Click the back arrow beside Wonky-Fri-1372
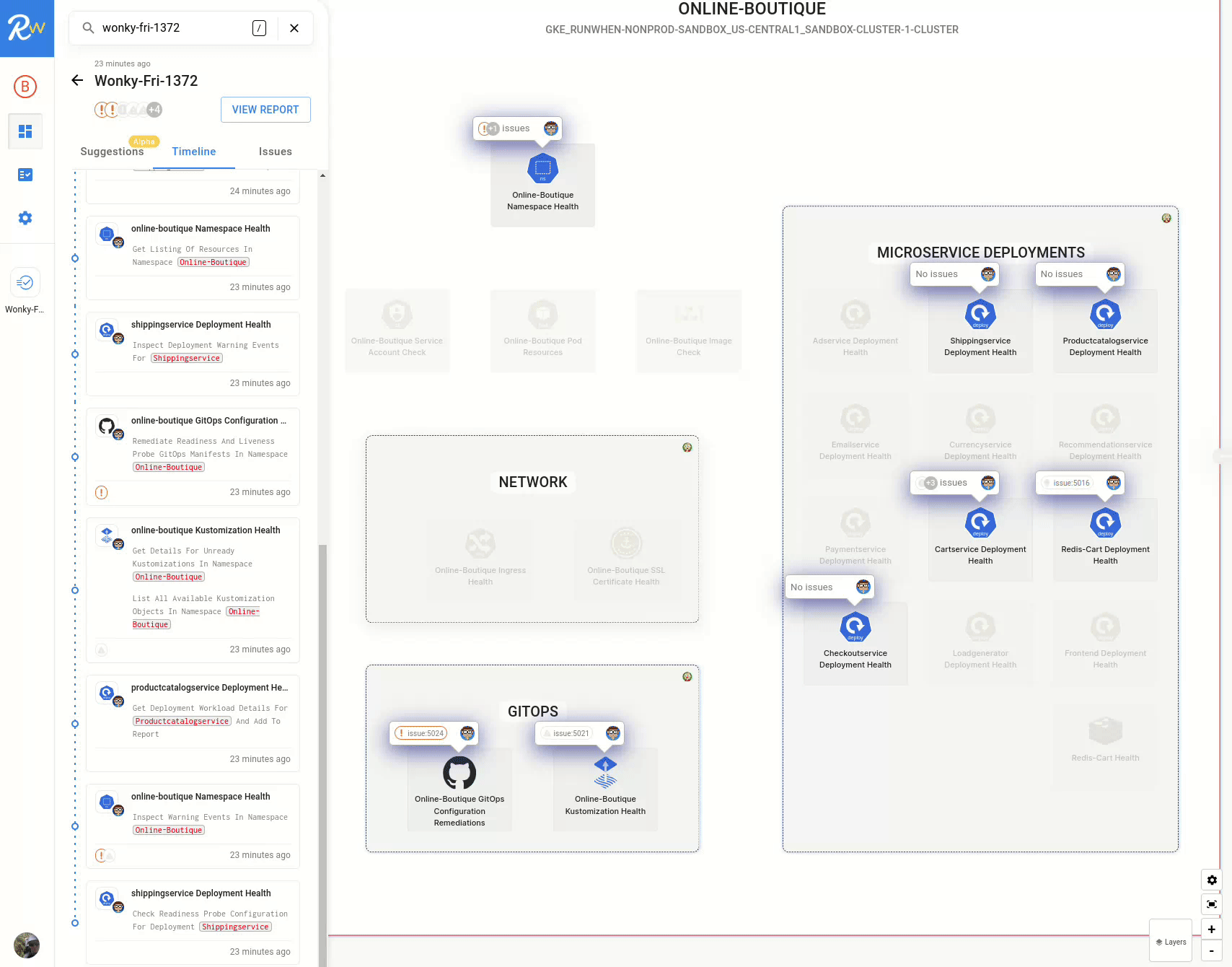The image size is (1232, 967). (x=77, y=80)
